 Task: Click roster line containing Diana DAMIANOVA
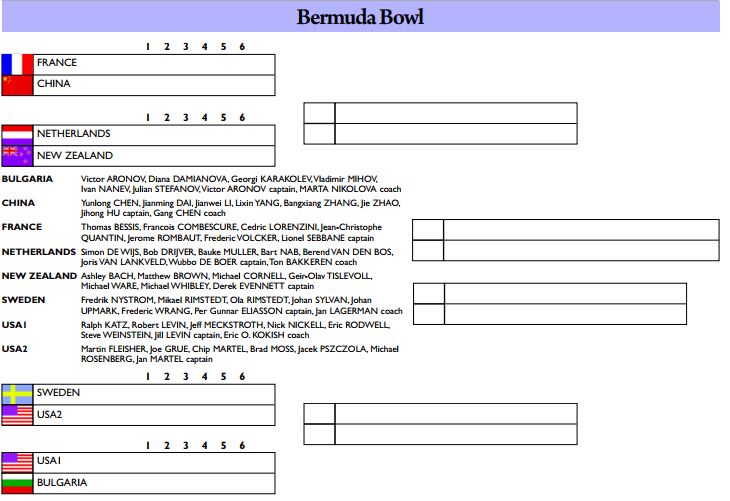click(229, 179)
